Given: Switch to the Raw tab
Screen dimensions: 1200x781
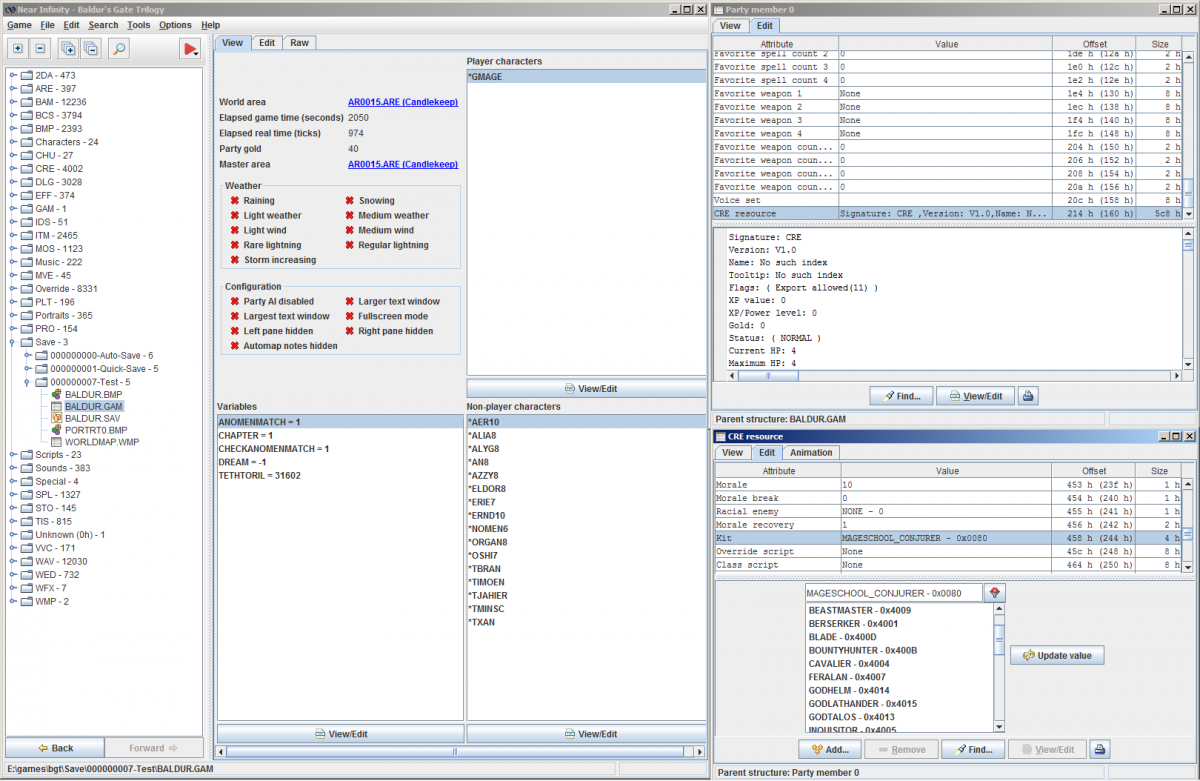Looking at the screenshot, I should coord(299,43).
